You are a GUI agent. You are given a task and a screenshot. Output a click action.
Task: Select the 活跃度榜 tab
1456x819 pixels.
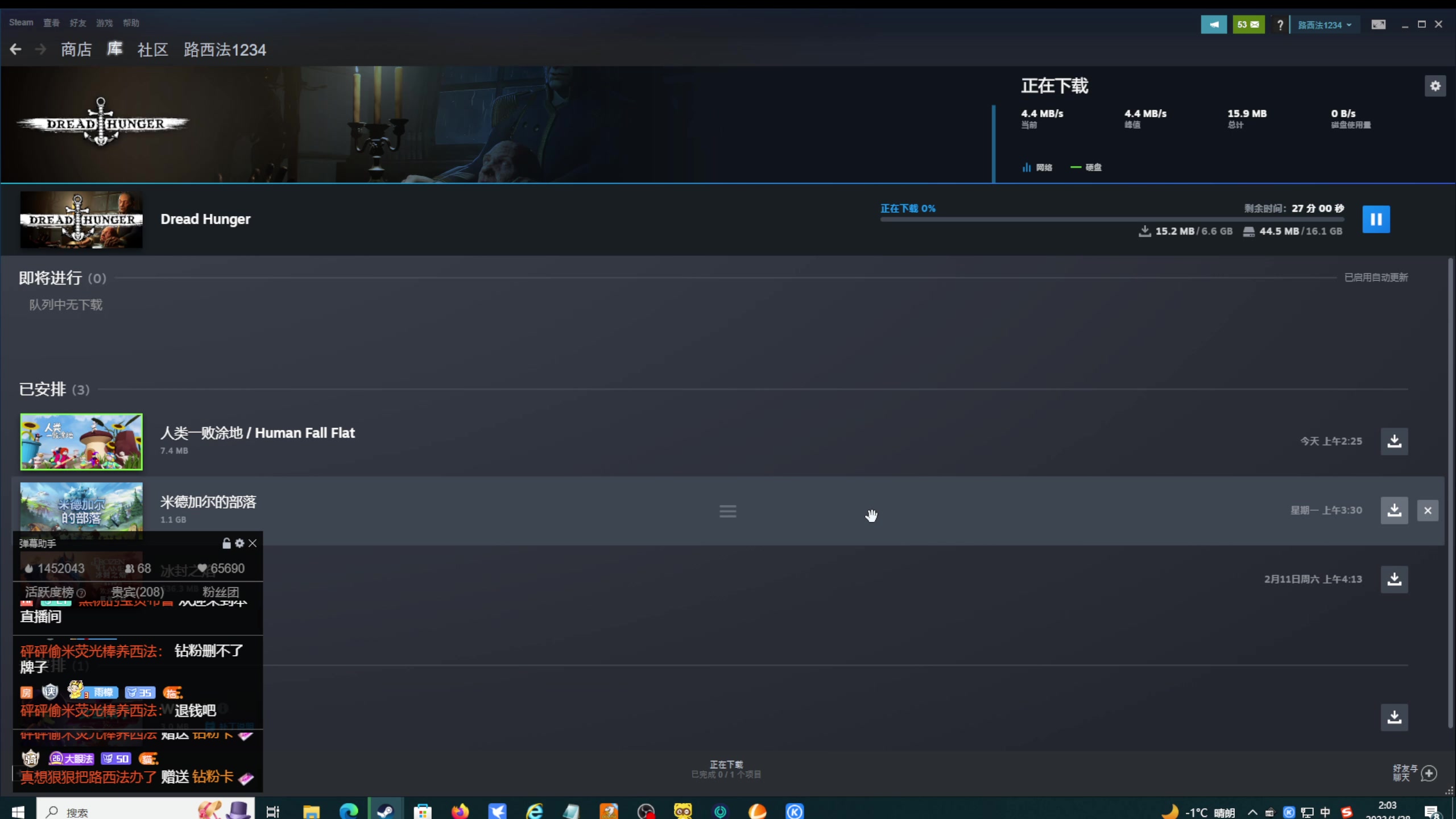click(x=55, y=592)
